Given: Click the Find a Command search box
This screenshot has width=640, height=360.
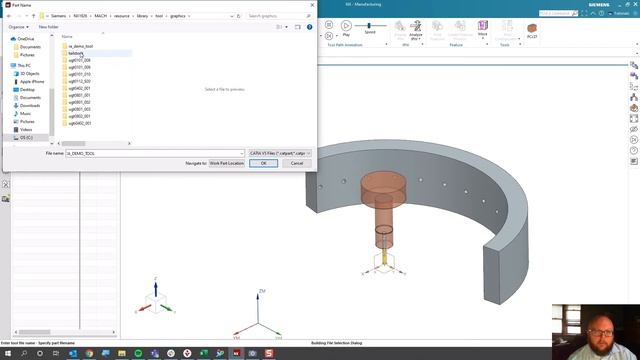Looking at the screenshot, I should tap(558, 13).
